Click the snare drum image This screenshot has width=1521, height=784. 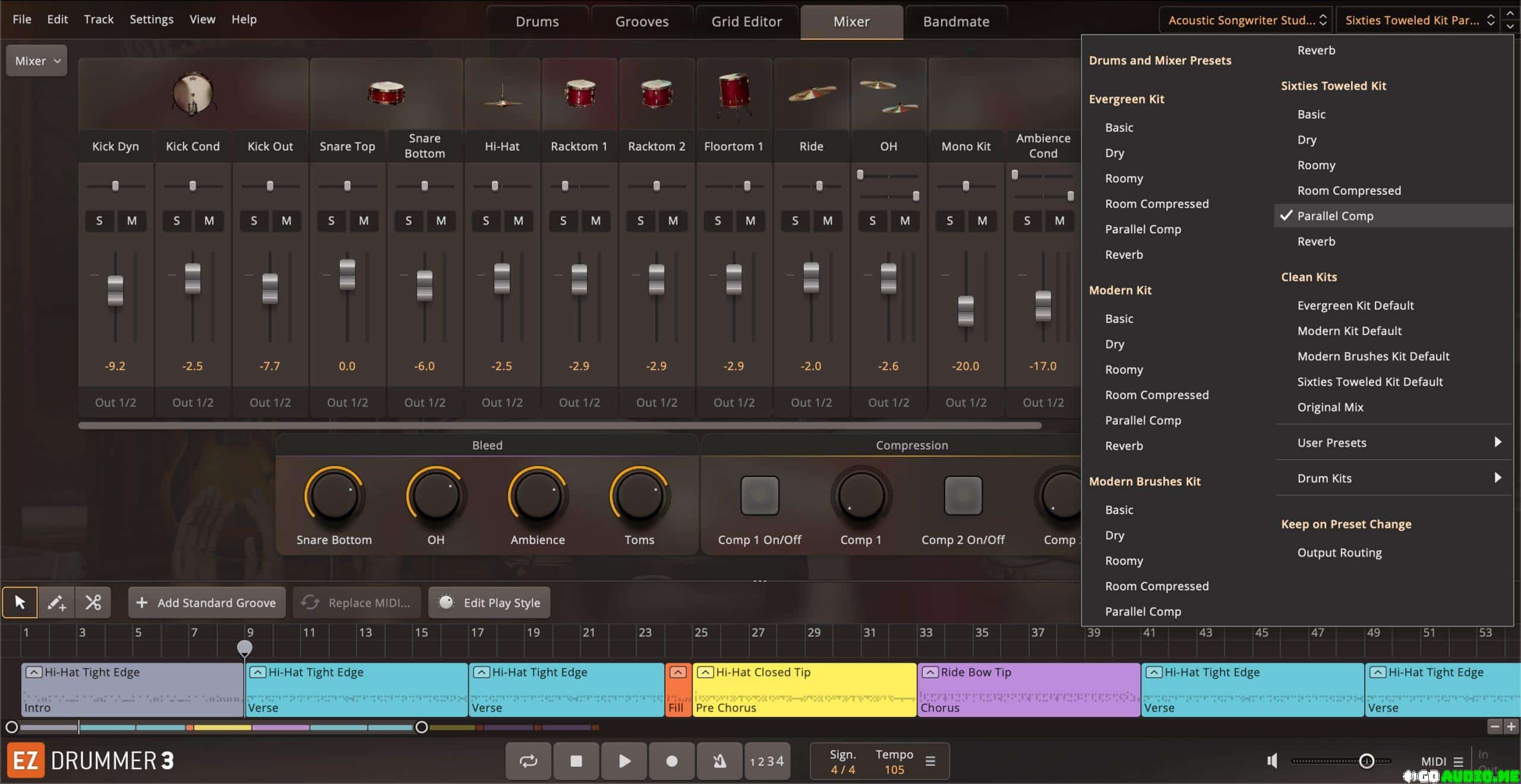coord(386,93)
